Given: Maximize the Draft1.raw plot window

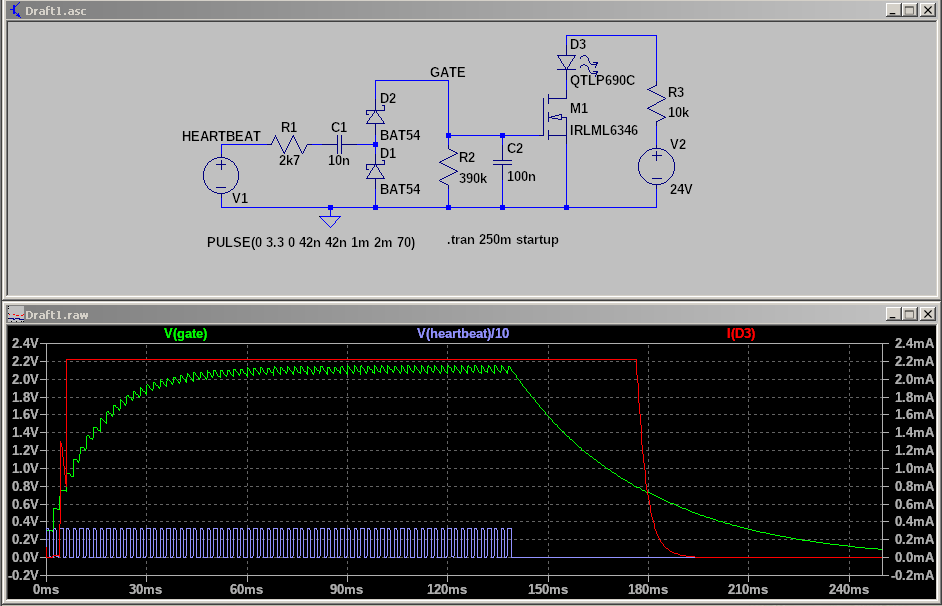Looking at the screenshot, I should point(910,314).
